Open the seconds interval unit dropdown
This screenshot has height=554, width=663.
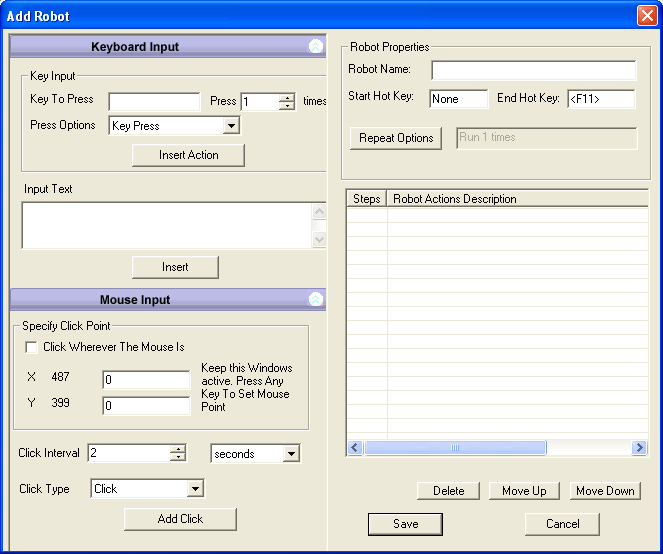tap(291, 454)
